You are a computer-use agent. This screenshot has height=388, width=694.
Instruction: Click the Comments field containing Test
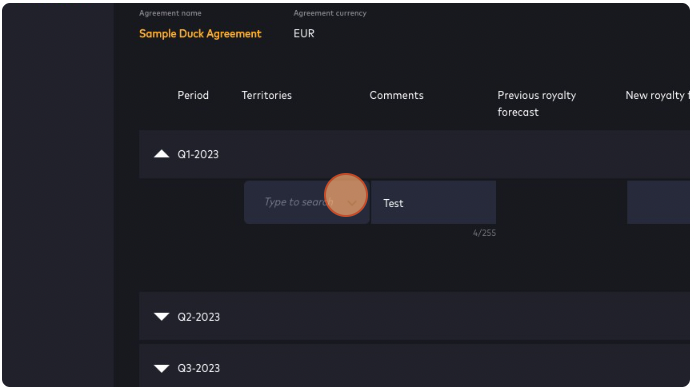click(433, 202)
